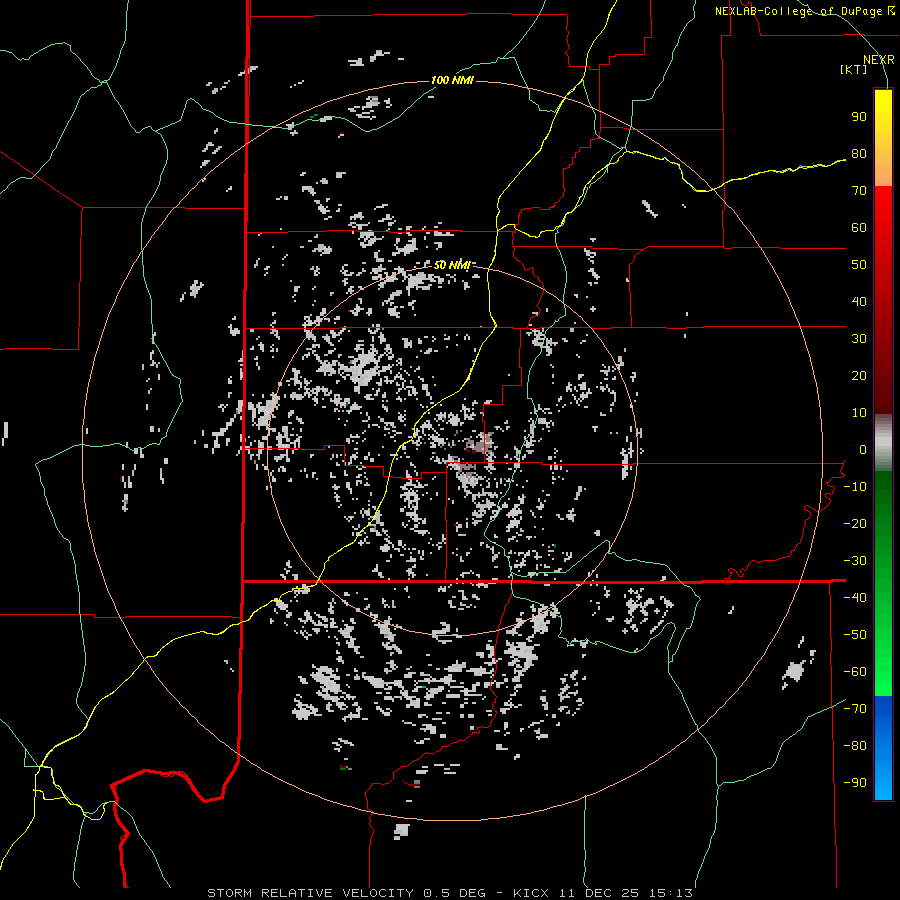Click the -10 value on the velocity scale
This screenshot has width=900, height=900.
pos(855,487)
